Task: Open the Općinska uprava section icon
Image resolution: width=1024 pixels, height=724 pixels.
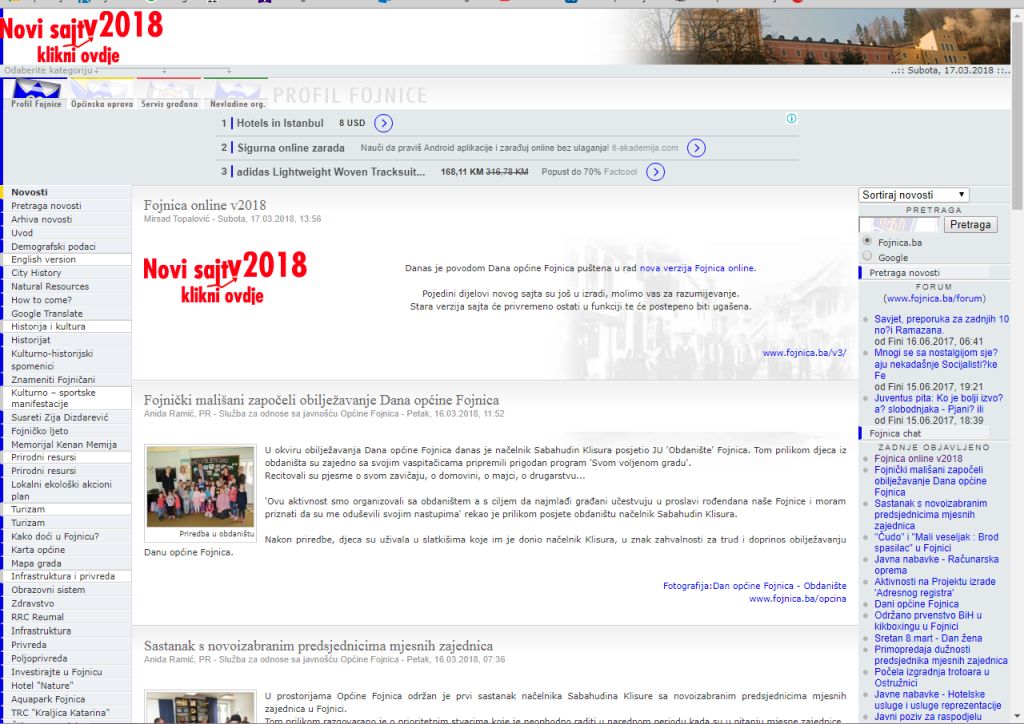Action: tap(101, 88)
